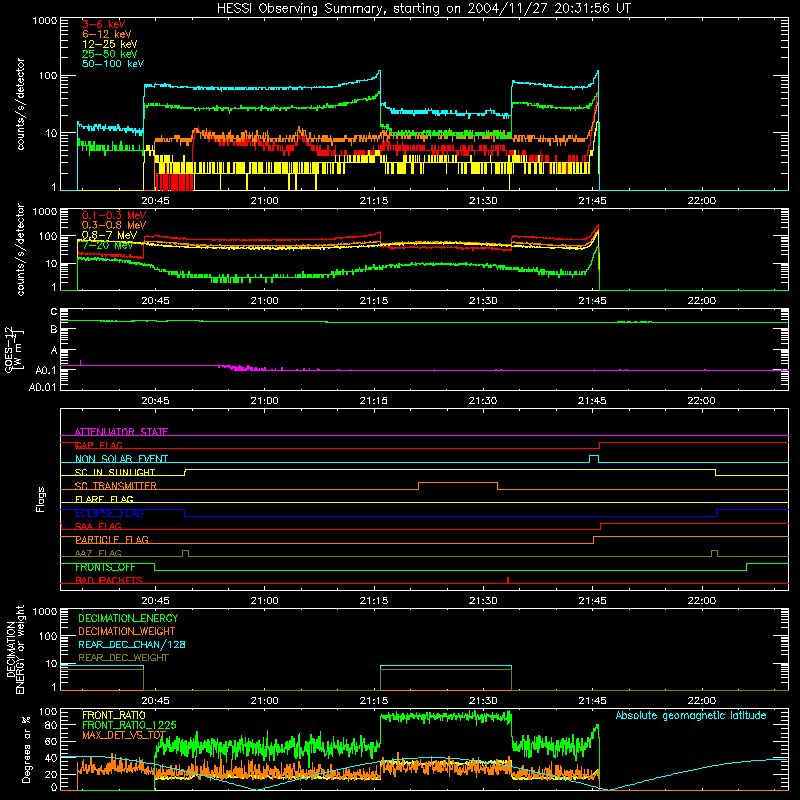
Task: Click the ATTENUATOR_STATE flag label
Action: pos(121,432)
